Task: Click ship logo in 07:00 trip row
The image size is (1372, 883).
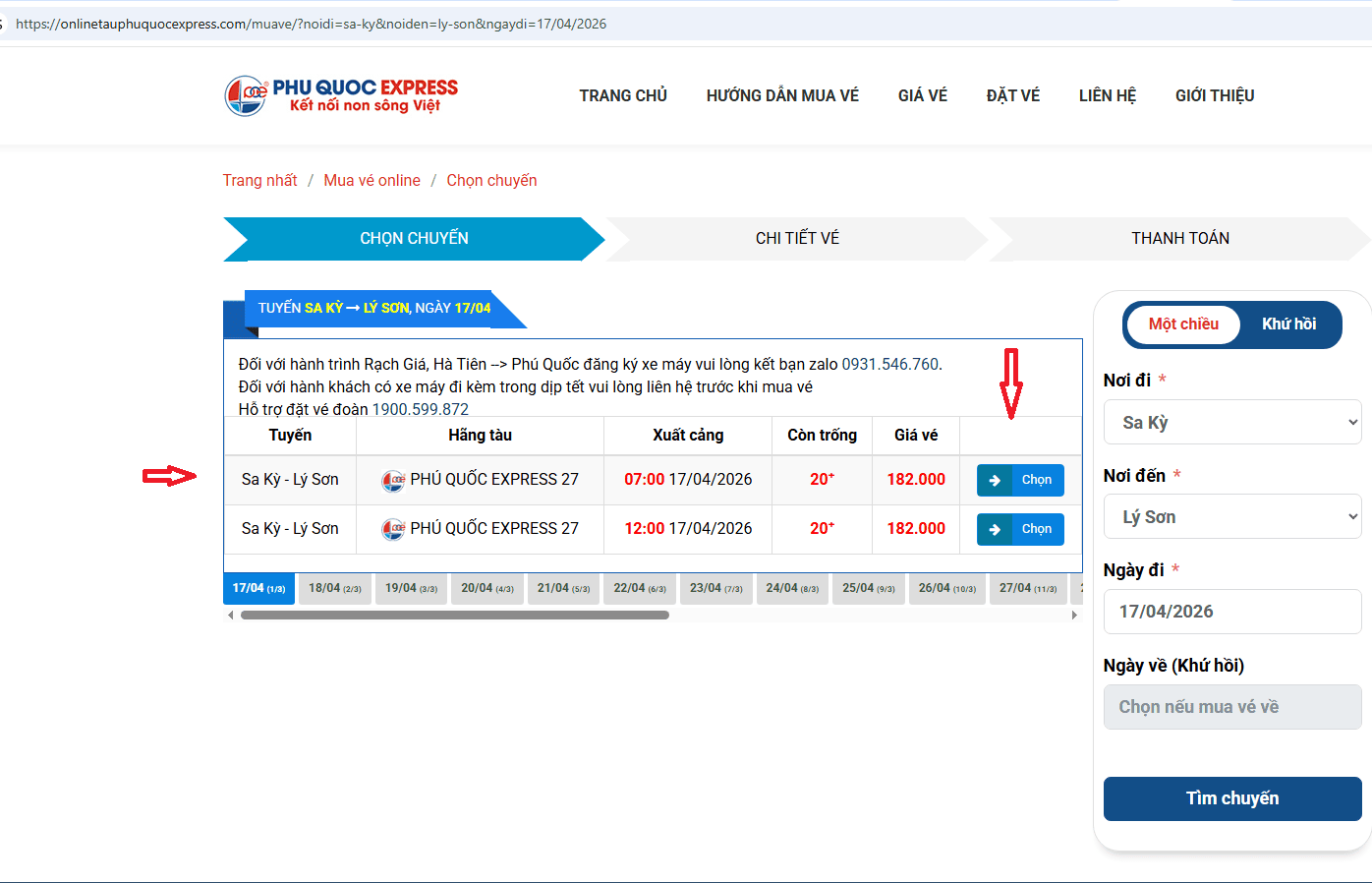Action: [393, 480]
